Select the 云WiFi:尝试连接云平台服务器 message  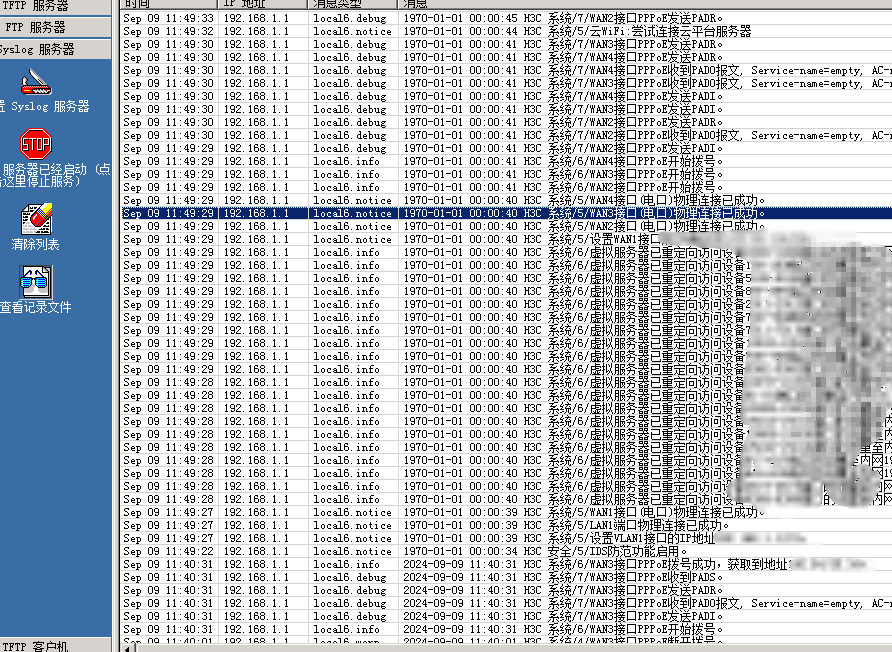coord(649,31)
